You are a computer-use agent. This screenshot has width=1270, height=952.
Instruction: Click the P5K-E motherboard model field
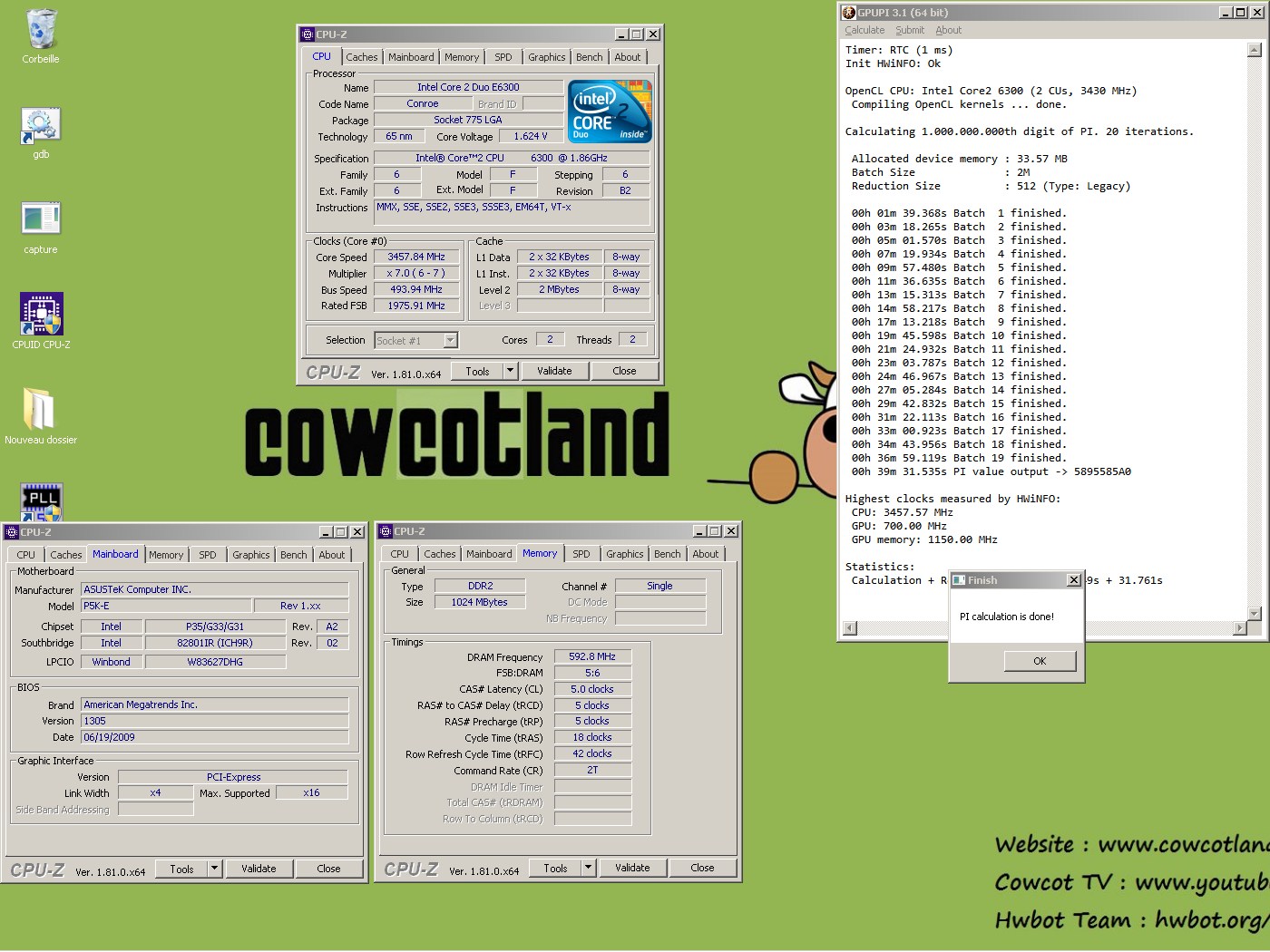coord(166,606)
